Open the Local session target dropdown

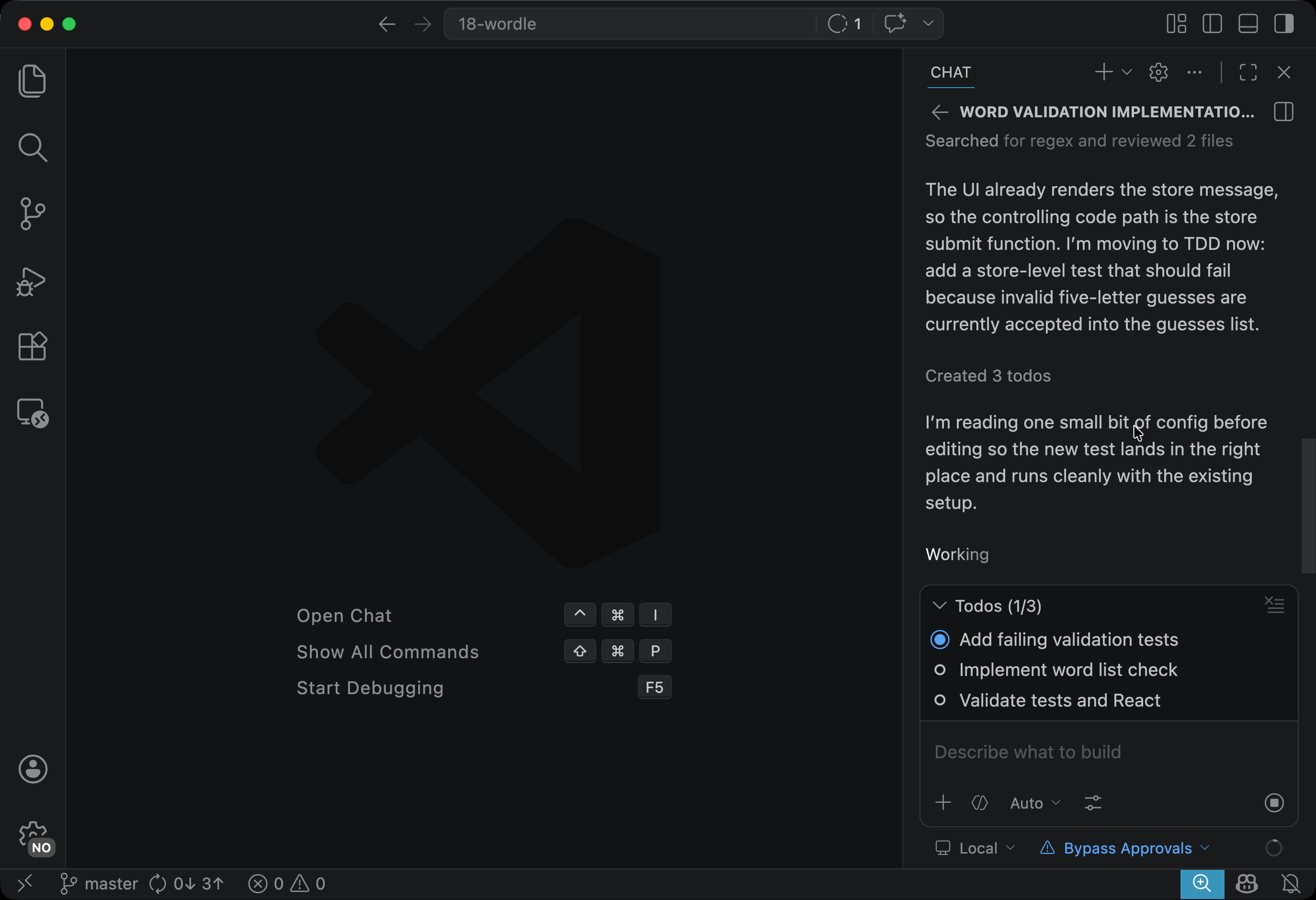point(975,848)
